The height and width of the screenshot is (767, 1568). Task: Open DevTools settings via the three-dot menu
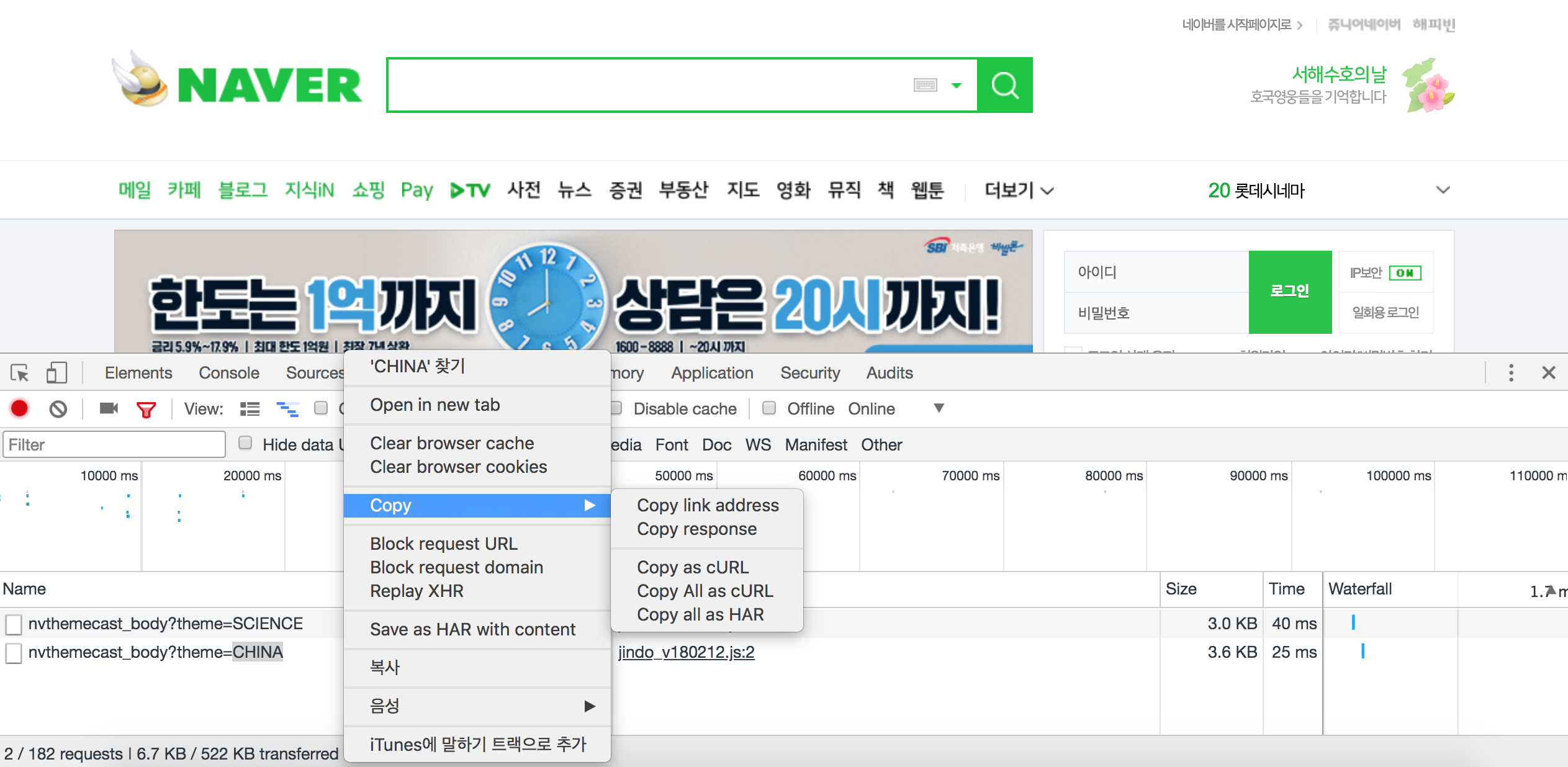1511,372
